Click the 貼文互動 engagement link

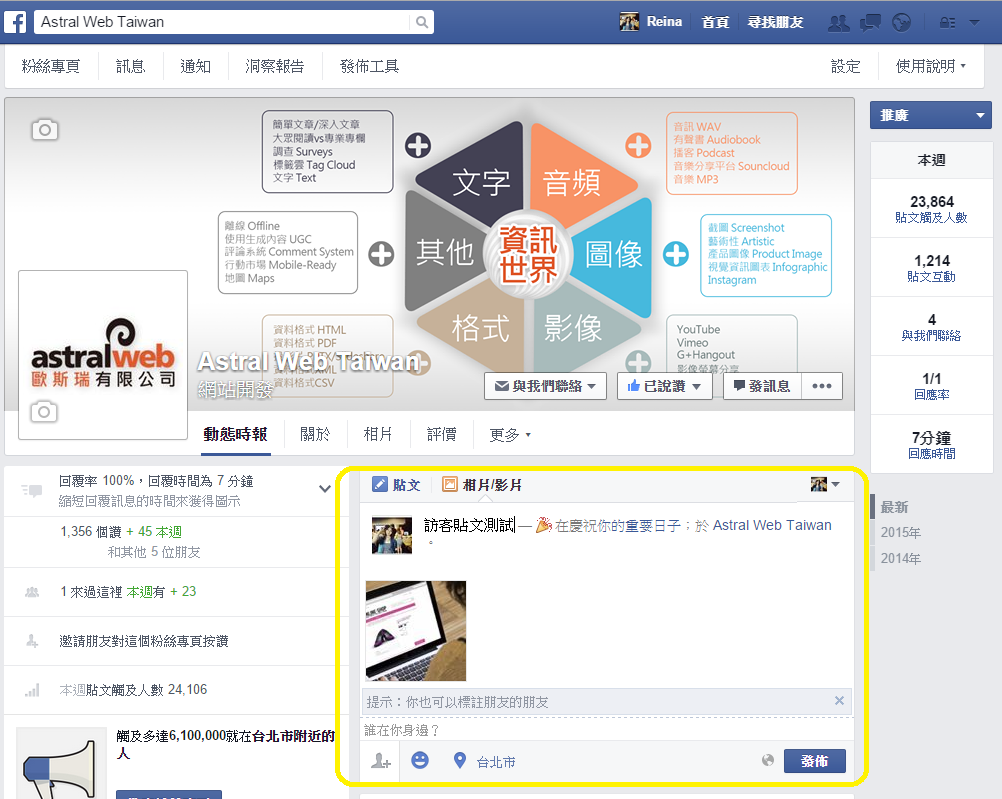[931, 277]
